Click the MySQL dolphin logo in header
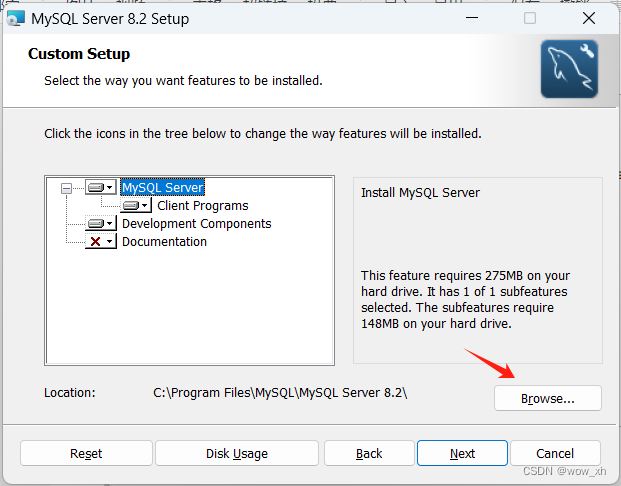Screen dimensions: 621x486 (569, 69)
